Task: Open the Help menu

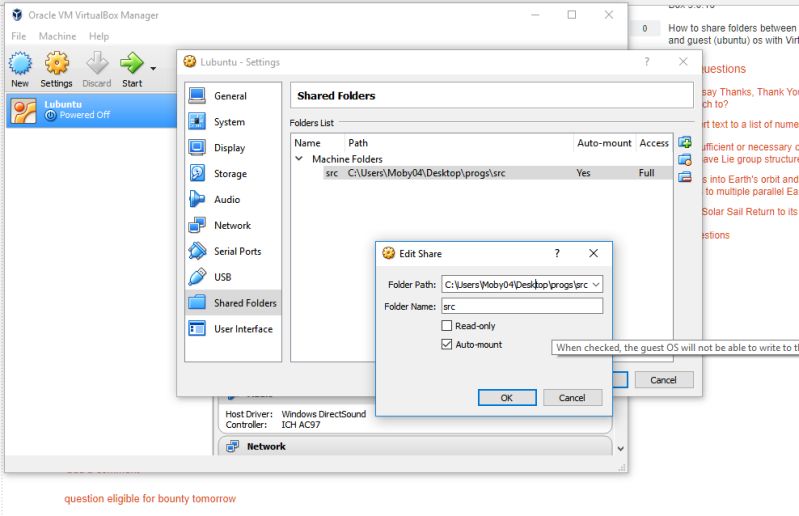Action: click(99, 36)
